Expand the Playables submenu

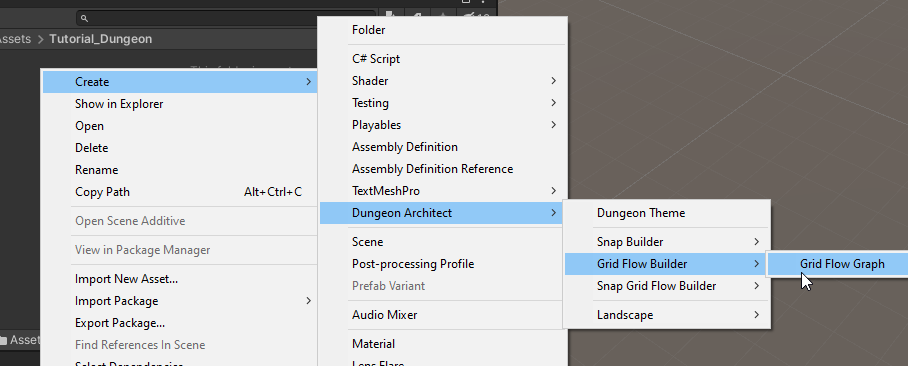click(x=442, y=125)
